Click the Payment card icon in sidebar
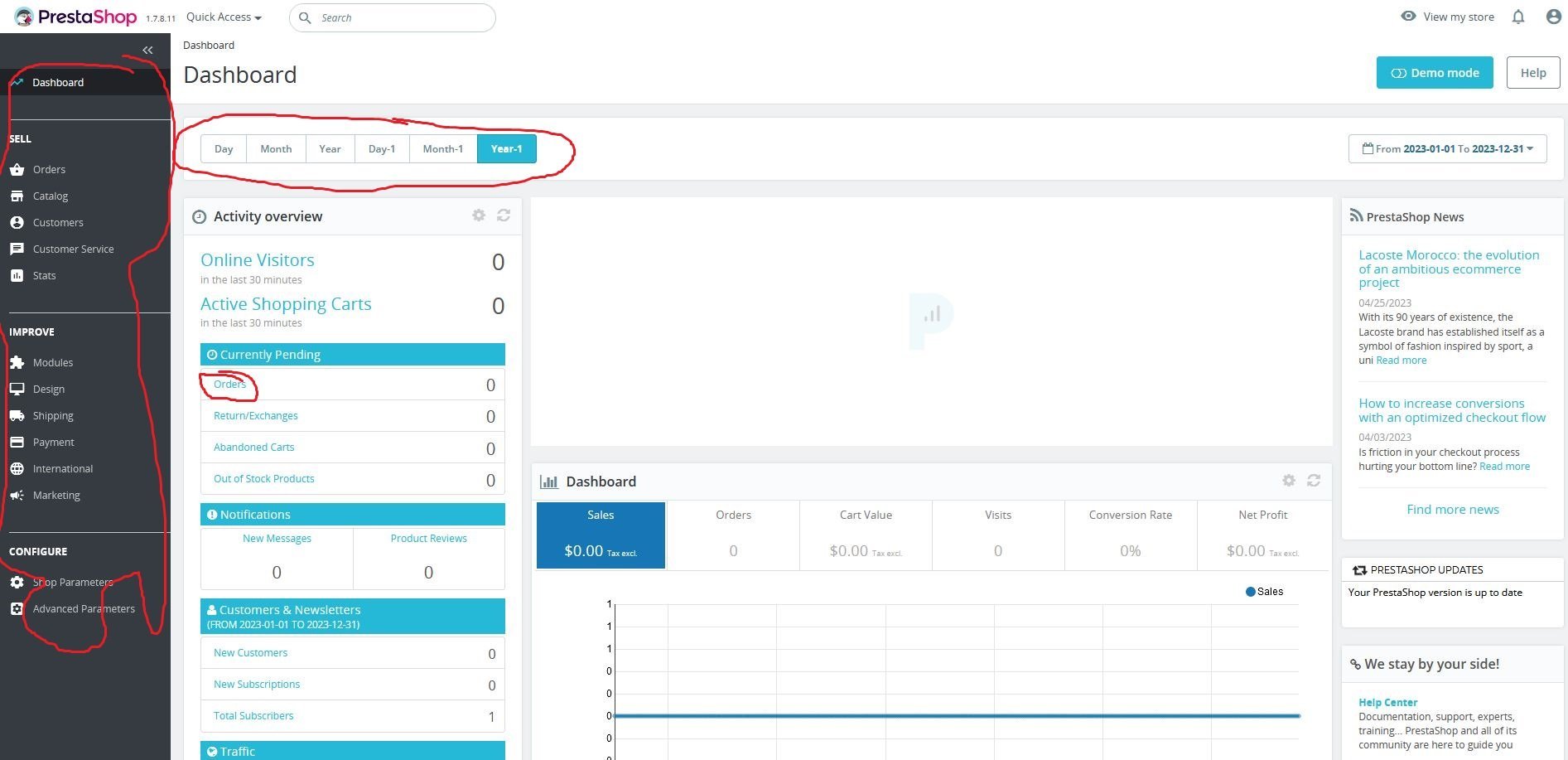Viewport: 1568px width, 760px height. [x=17, y=442]
